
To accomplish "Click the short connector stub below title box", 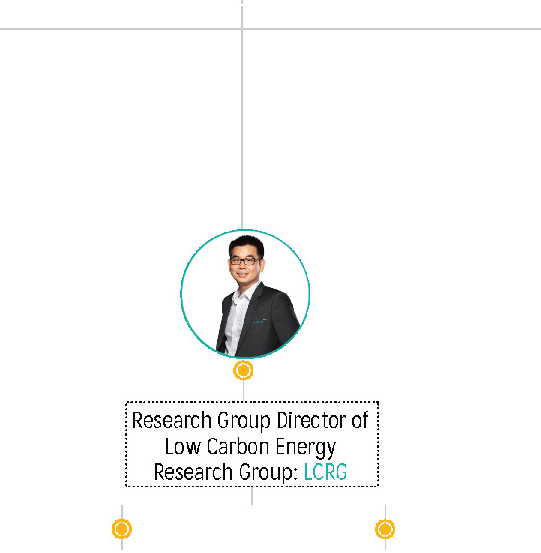I will click(x=252, y=496).
